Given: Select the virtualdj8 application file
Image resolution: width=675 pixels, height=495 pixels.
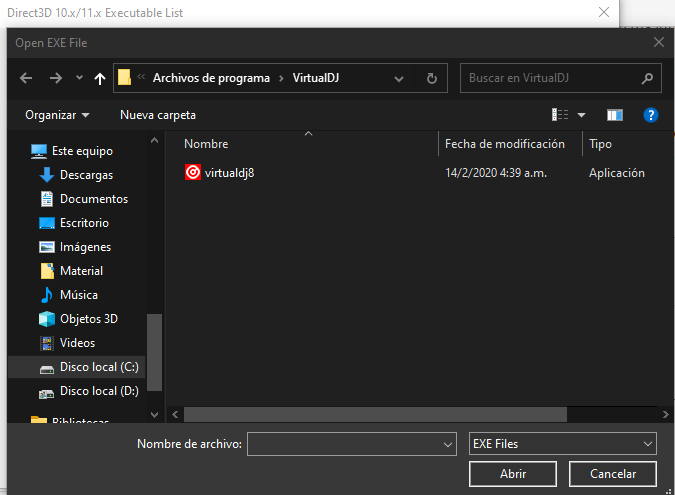Looking at the screenshot, I should (229, 173).
